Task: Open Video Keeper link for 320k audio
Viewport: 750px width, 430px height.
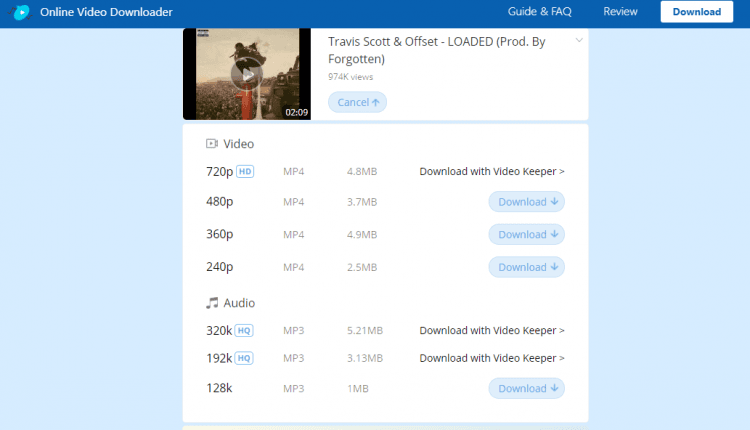Action: click(x=492, y=331)
